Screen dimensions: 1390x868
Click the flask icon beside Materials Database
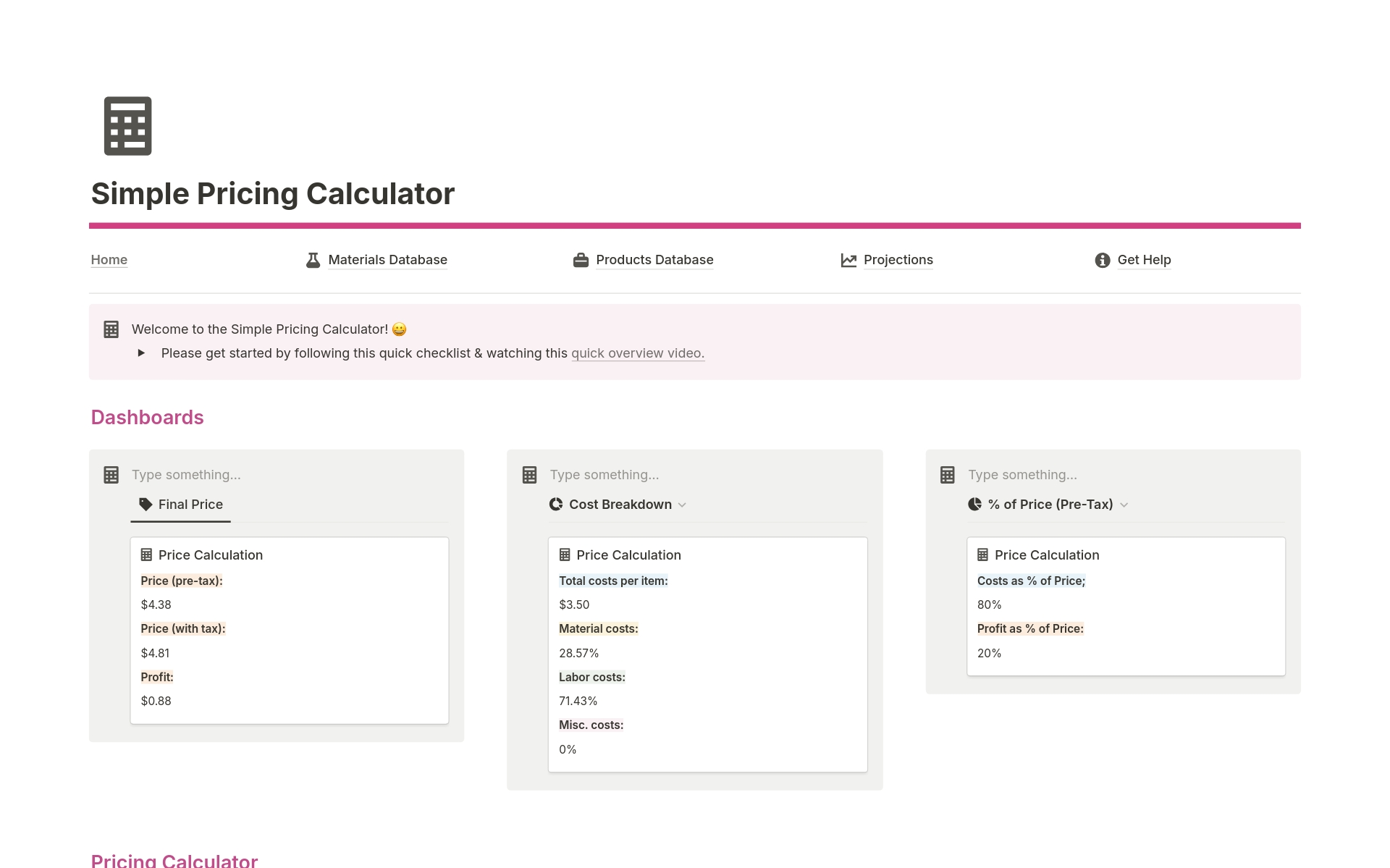pyautogui.click(x=312, y=260)
